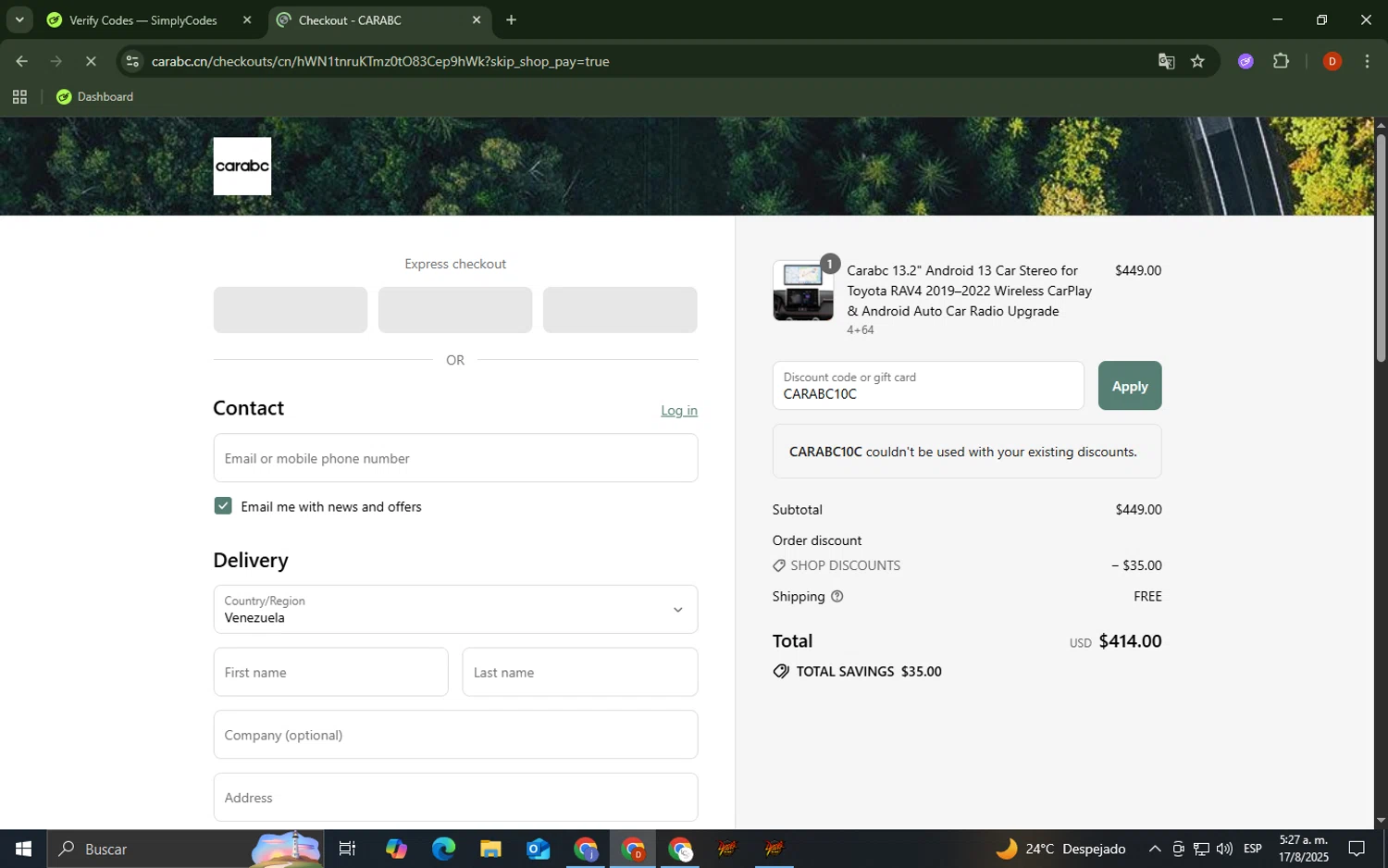1388x868 pixels.
Task: Focus the Company (optional) field
Action: (x=455, y=735)
